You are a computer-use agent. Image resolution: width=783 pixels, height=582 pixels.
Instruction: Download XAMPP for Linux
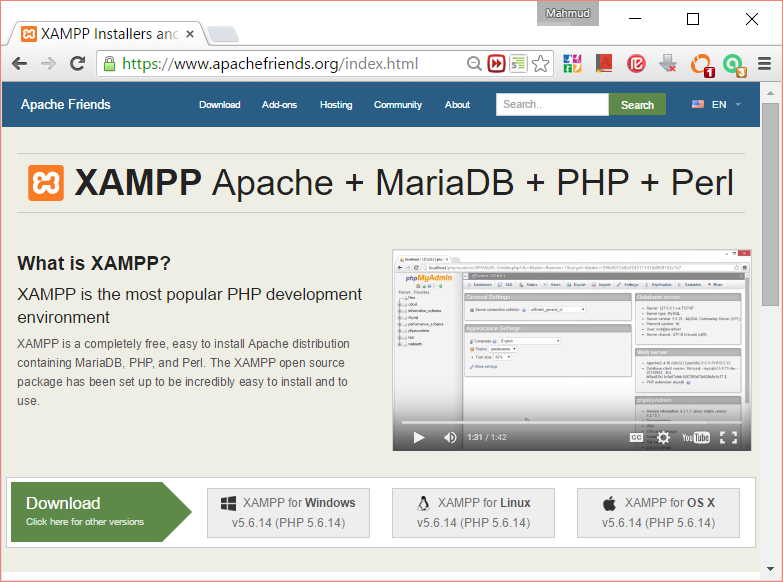(x=473, y=513)
